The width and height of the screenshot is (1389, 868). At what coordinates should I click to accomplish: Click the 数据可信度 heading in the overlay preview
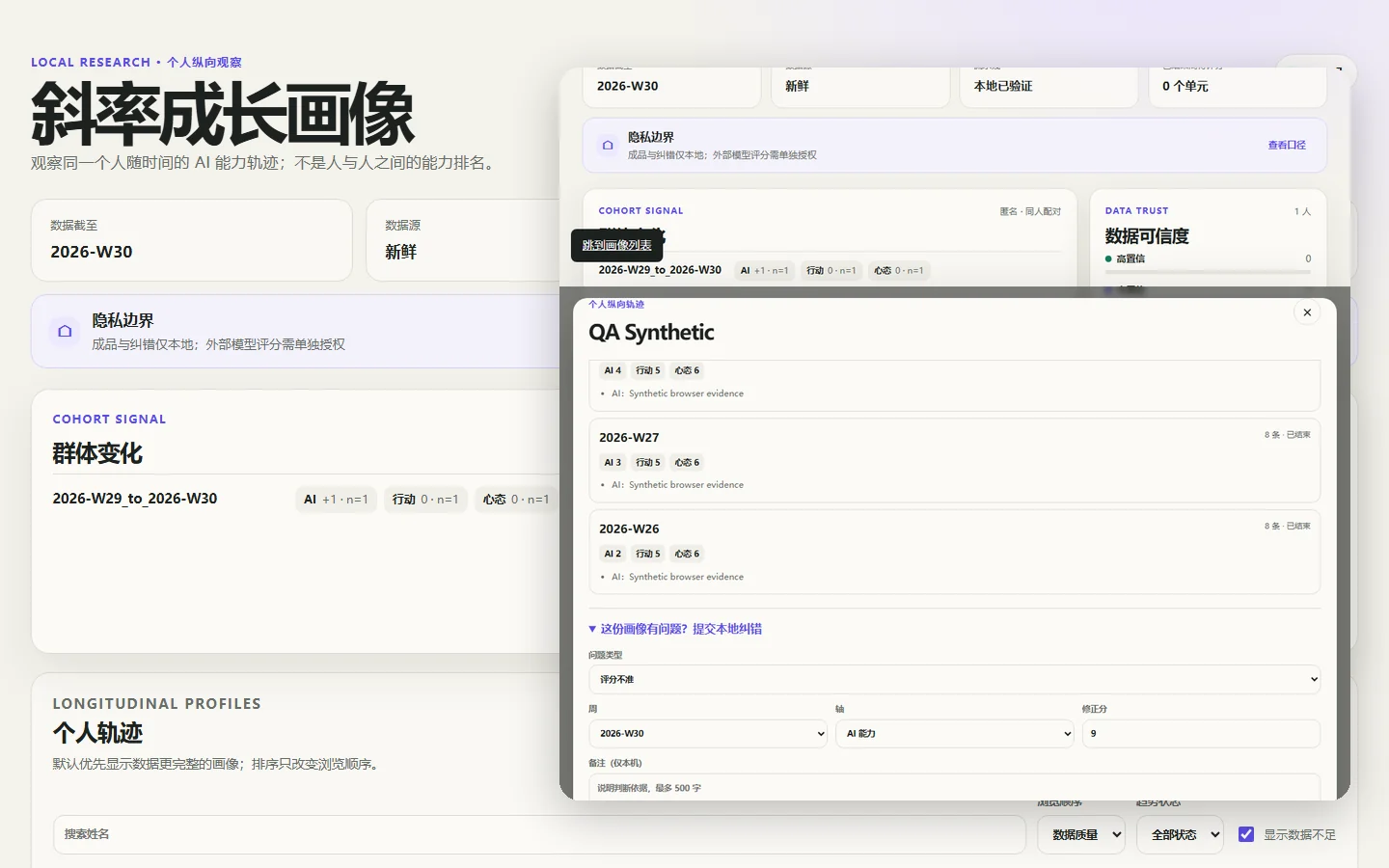pos(1147,236)
